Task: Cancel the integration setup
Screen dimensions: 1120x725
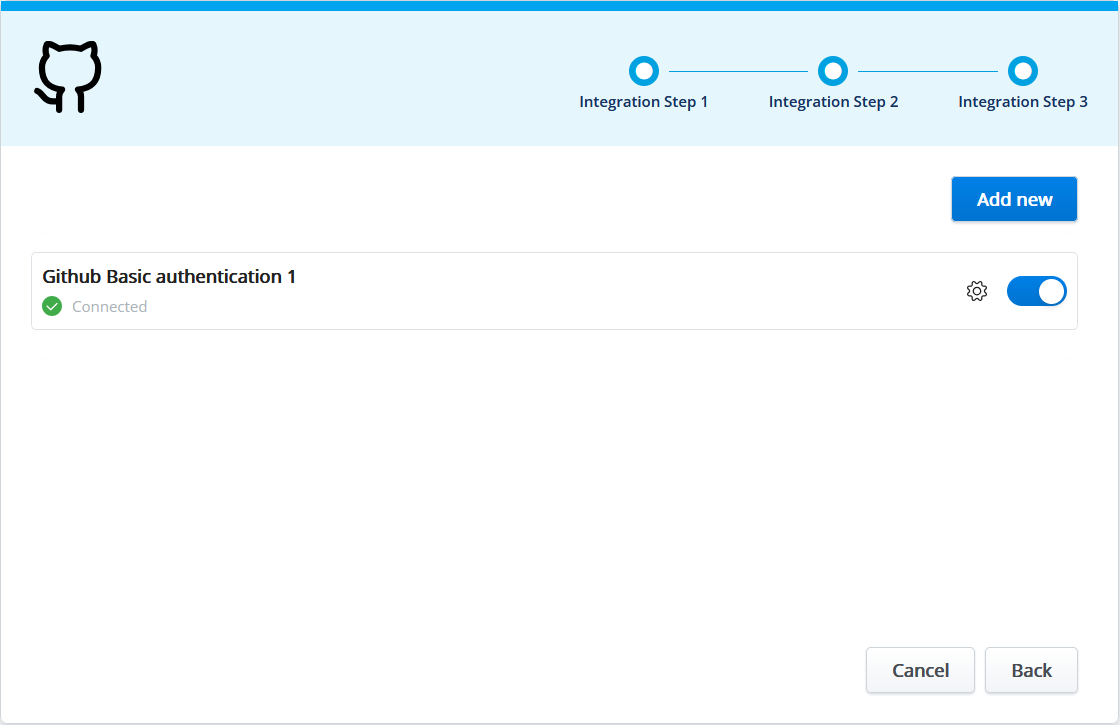Action: click(x=920, y=670)
